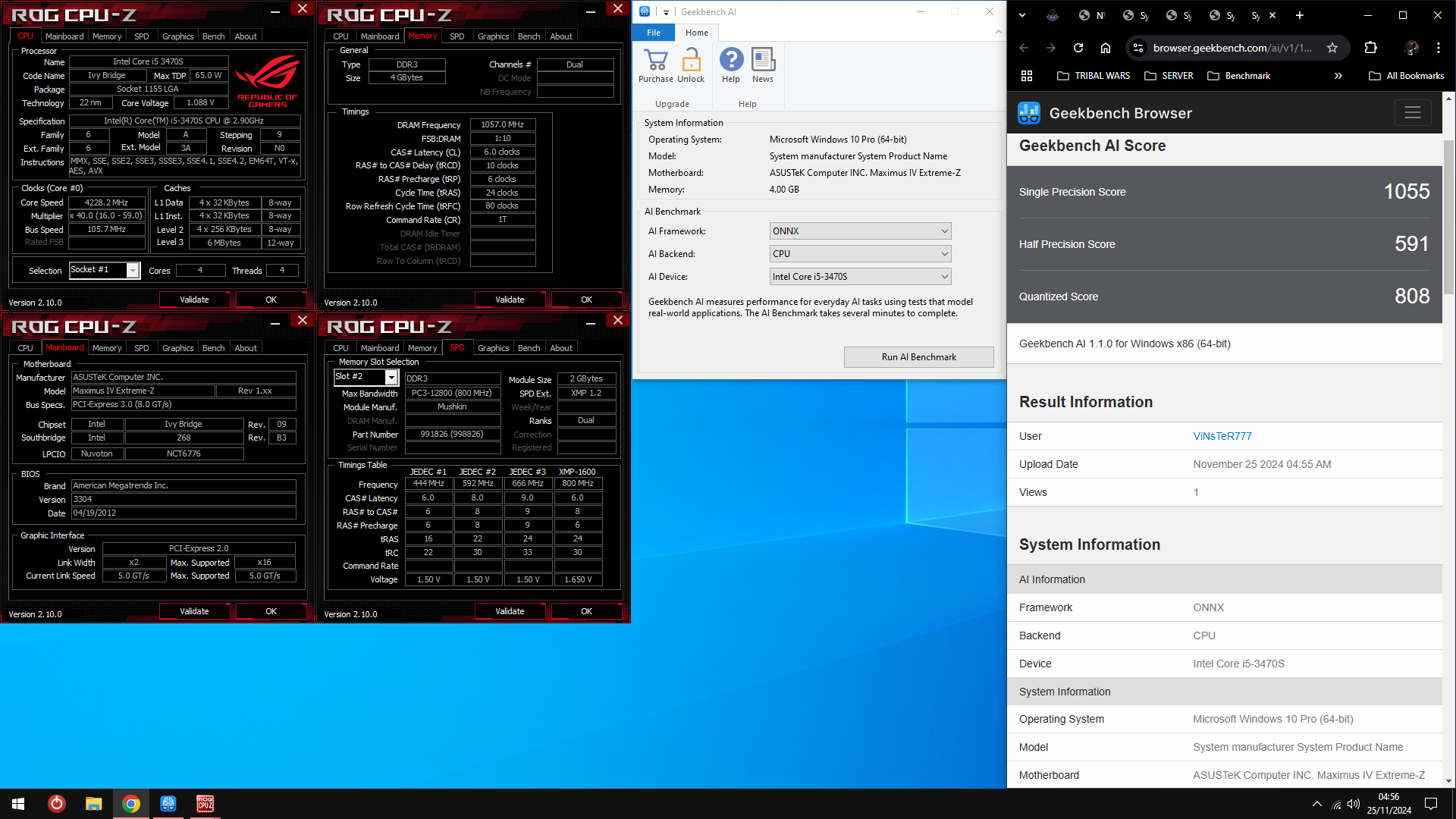Open new Chrome tab with plus icon
This screenshot has height=819, width=1456.
[1299, 15]
